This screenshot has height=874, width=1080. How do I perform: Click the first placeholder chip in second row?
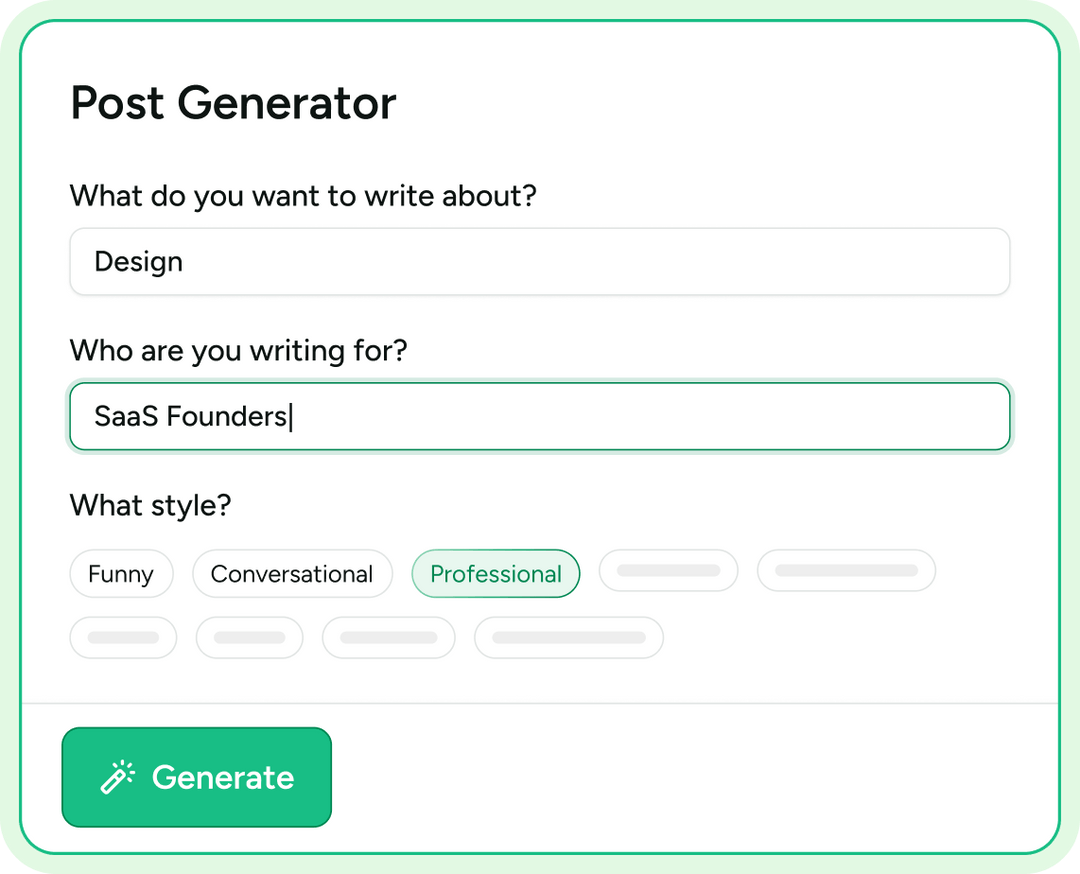123,637
